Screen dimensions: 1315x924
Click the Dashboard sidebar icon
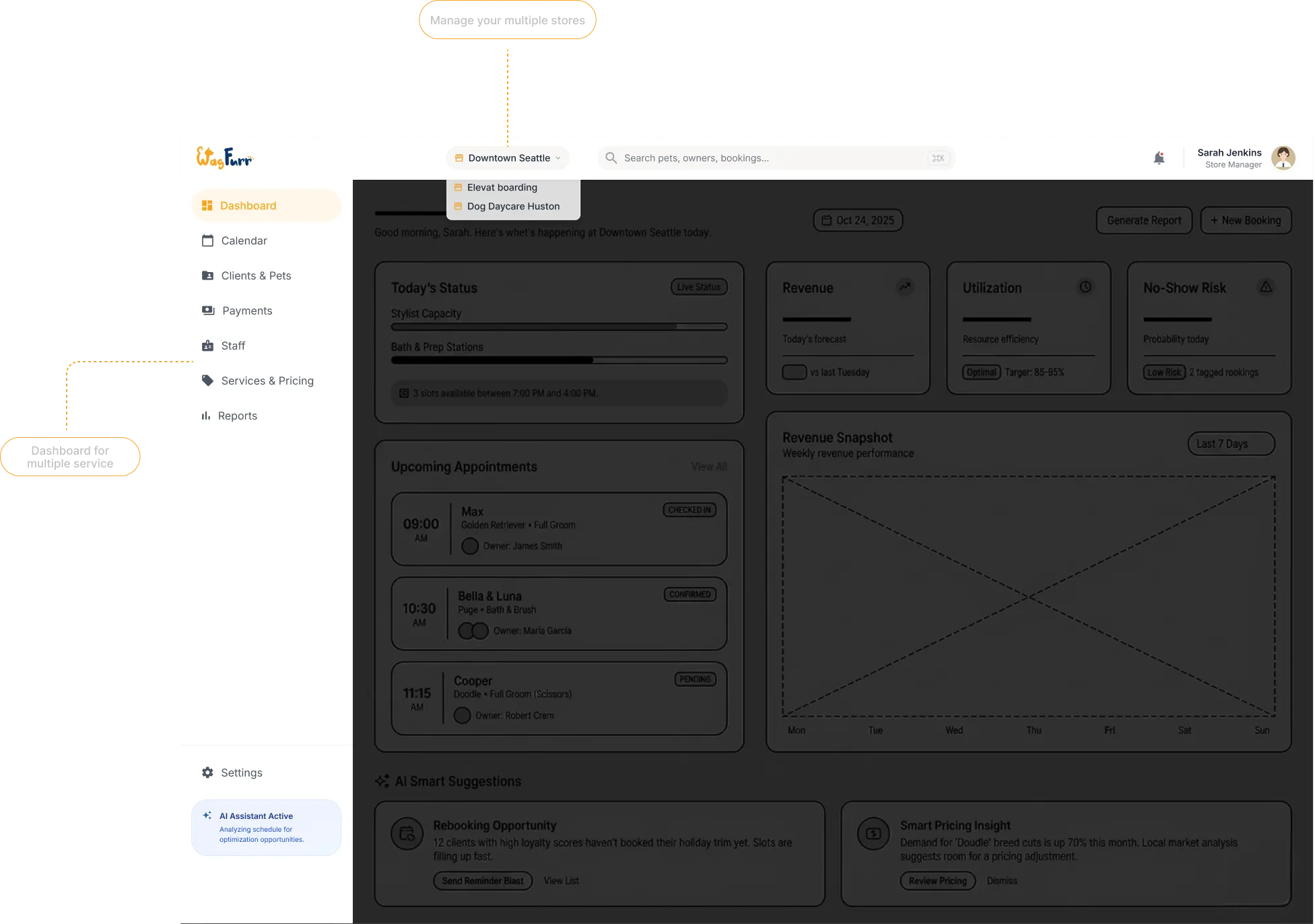click(x=207, y=205)
